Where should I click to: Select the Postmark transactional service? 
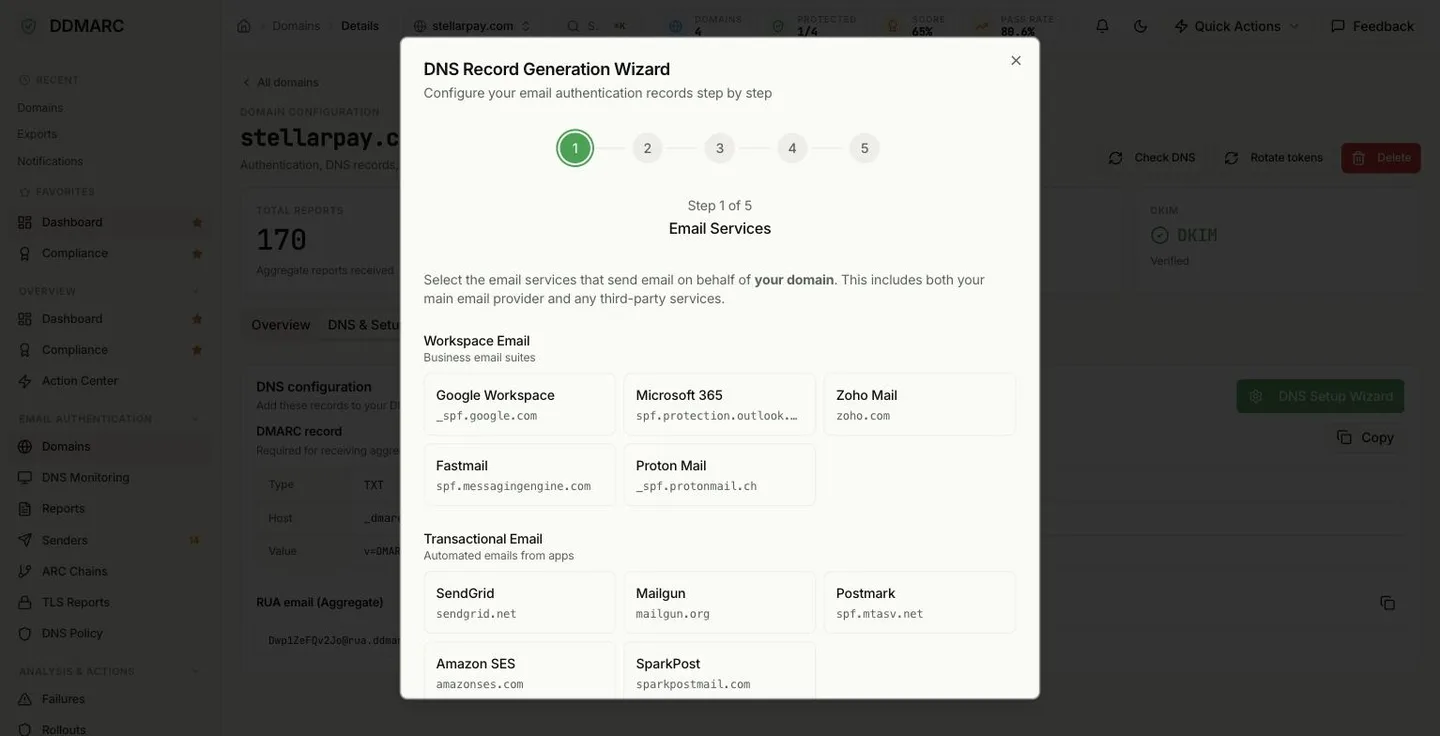(x=920, y=602)
